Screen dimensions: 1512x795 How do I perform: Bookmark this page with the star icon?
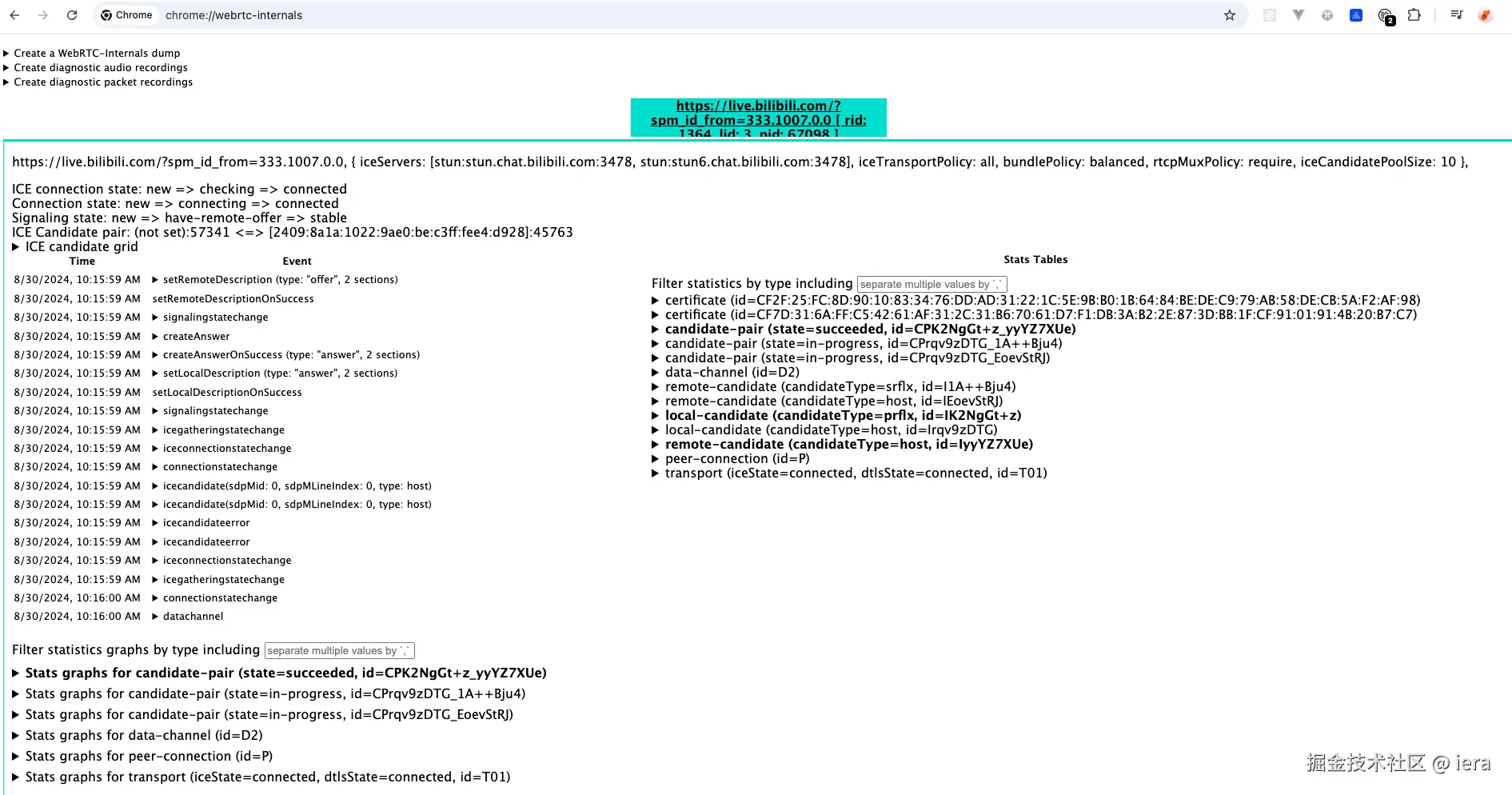coord(1230,15)
